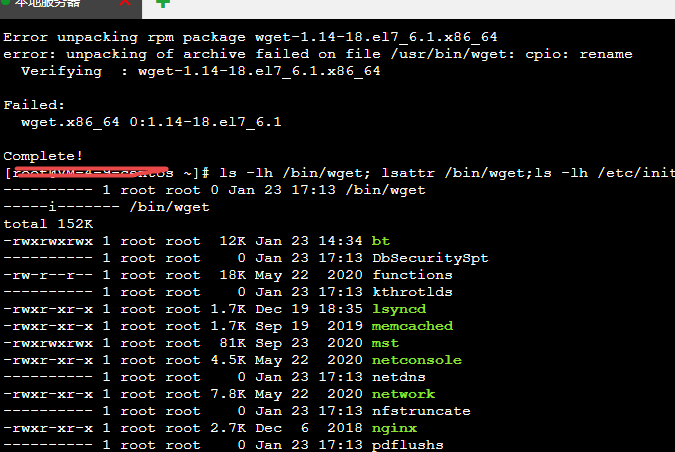Screen dimensions: 675x452
Task: Click the green nginx script name
Action: tap(394, 428)
